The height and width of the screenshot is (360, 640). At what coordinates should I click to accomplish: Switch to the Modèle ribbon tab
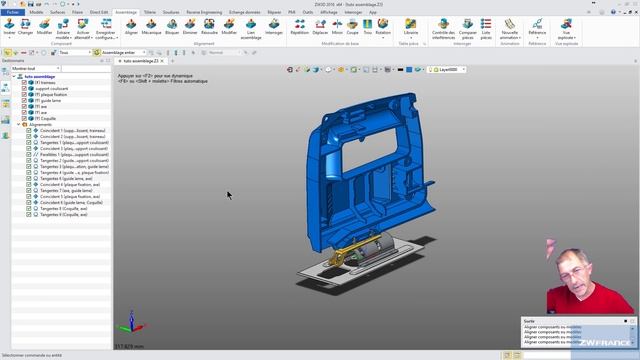click(36, 12)
